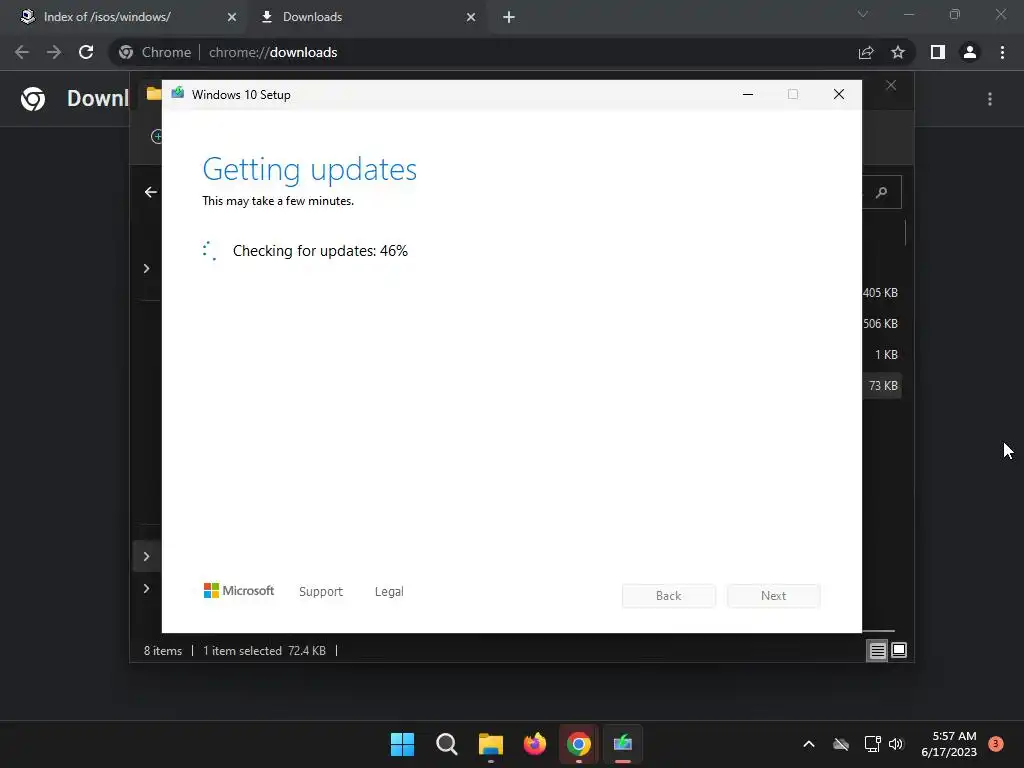Select the file sized 506 KB

point(880,323)
